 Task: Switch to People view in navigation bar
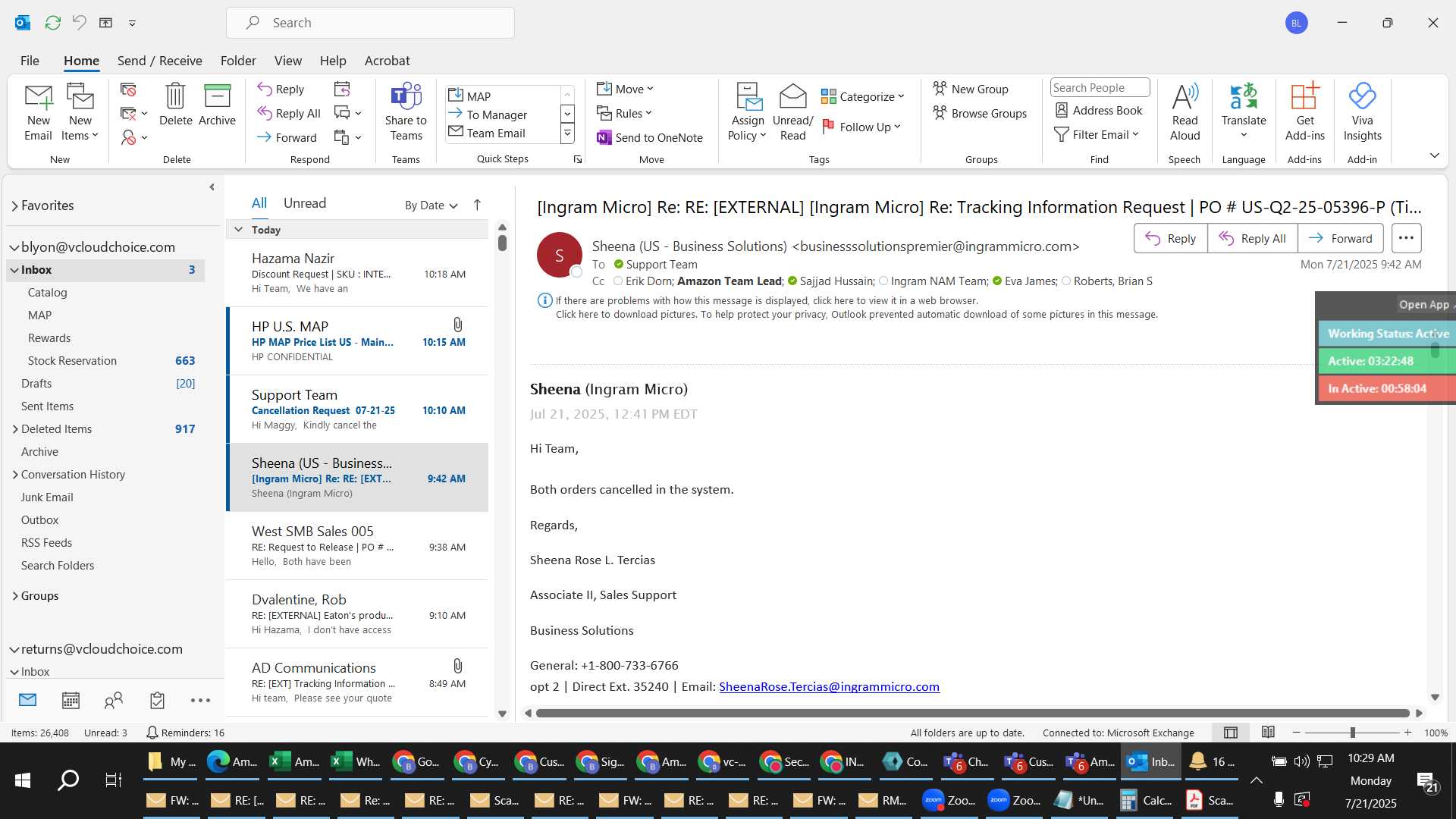(114, 701)
